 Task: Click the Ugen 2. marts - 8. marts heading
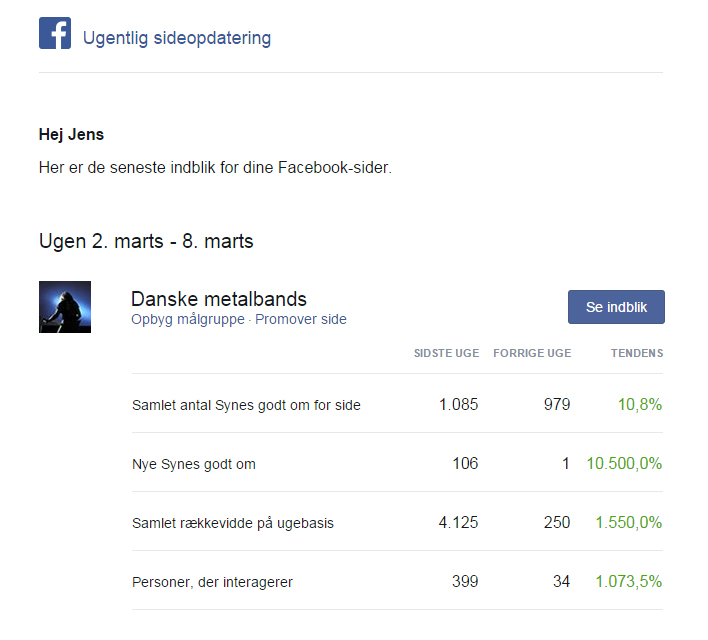[x=146, y=241]
